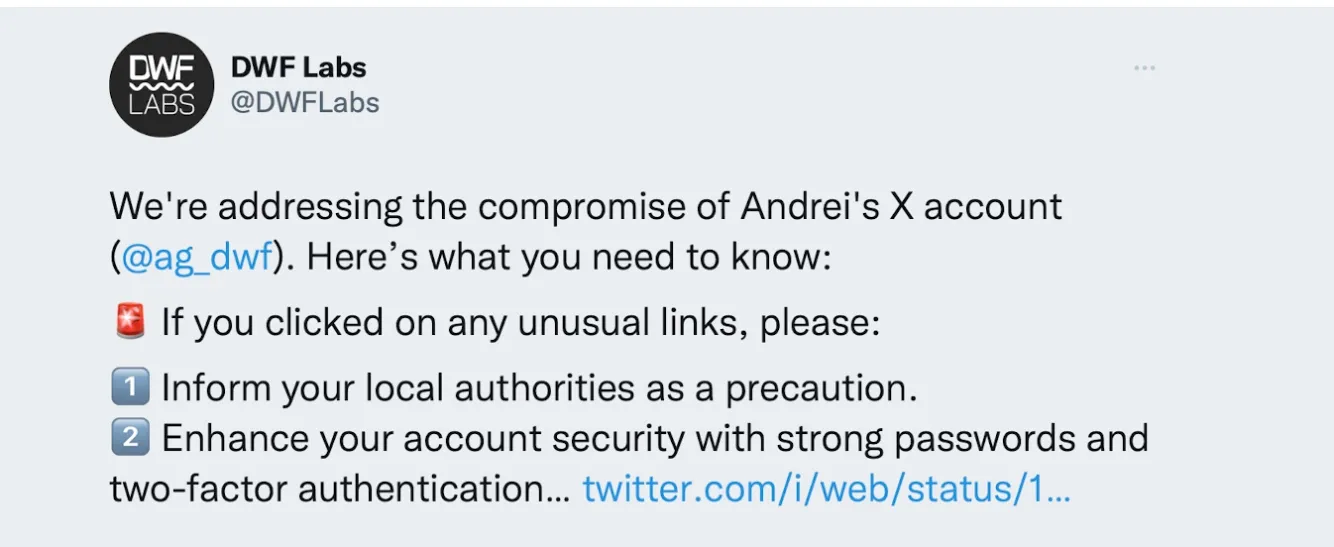This screenshot has height=547, width=1334.
Task: Click the "We're addressing the compromise" line
Action: click(585, 207)
